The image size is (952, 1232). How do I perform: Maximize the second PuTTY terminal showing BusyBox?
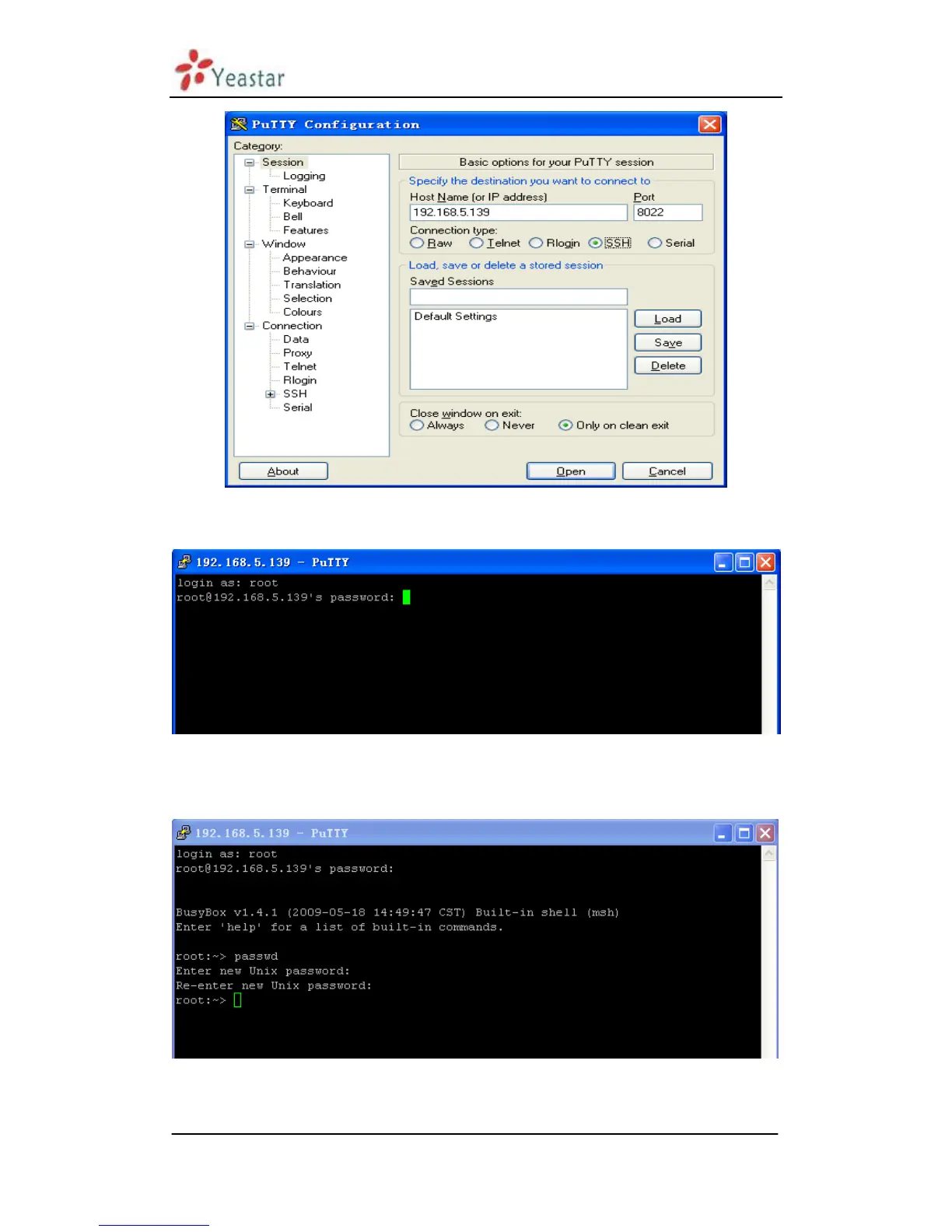tap(744, 834)
